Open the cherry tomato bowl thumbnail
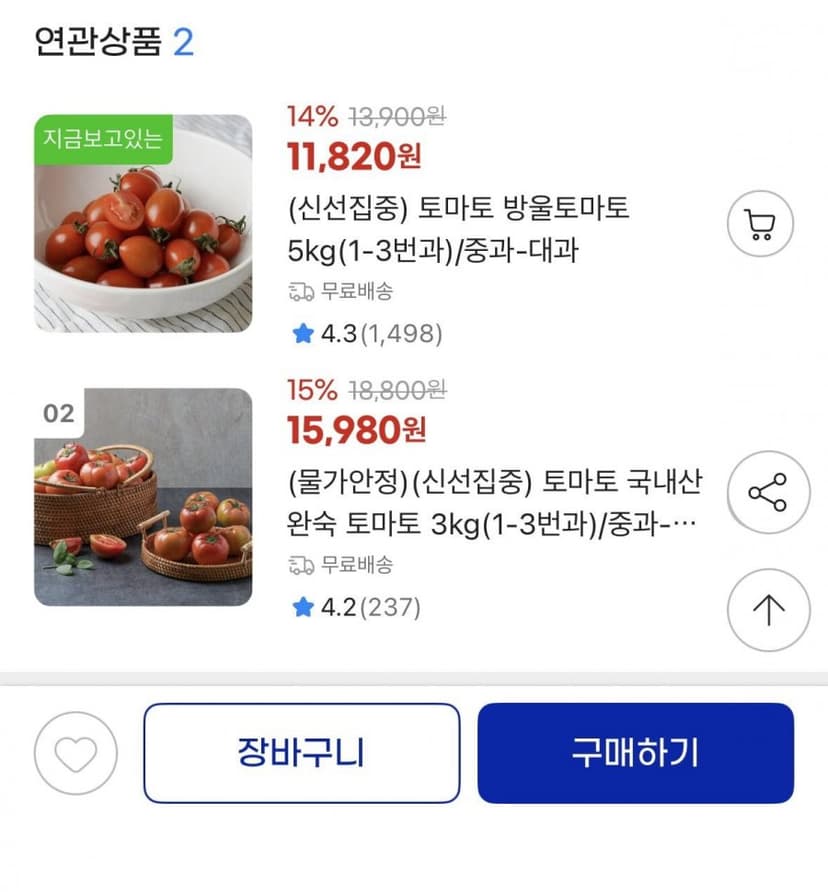Screen dimensions: 828x892 143,224
